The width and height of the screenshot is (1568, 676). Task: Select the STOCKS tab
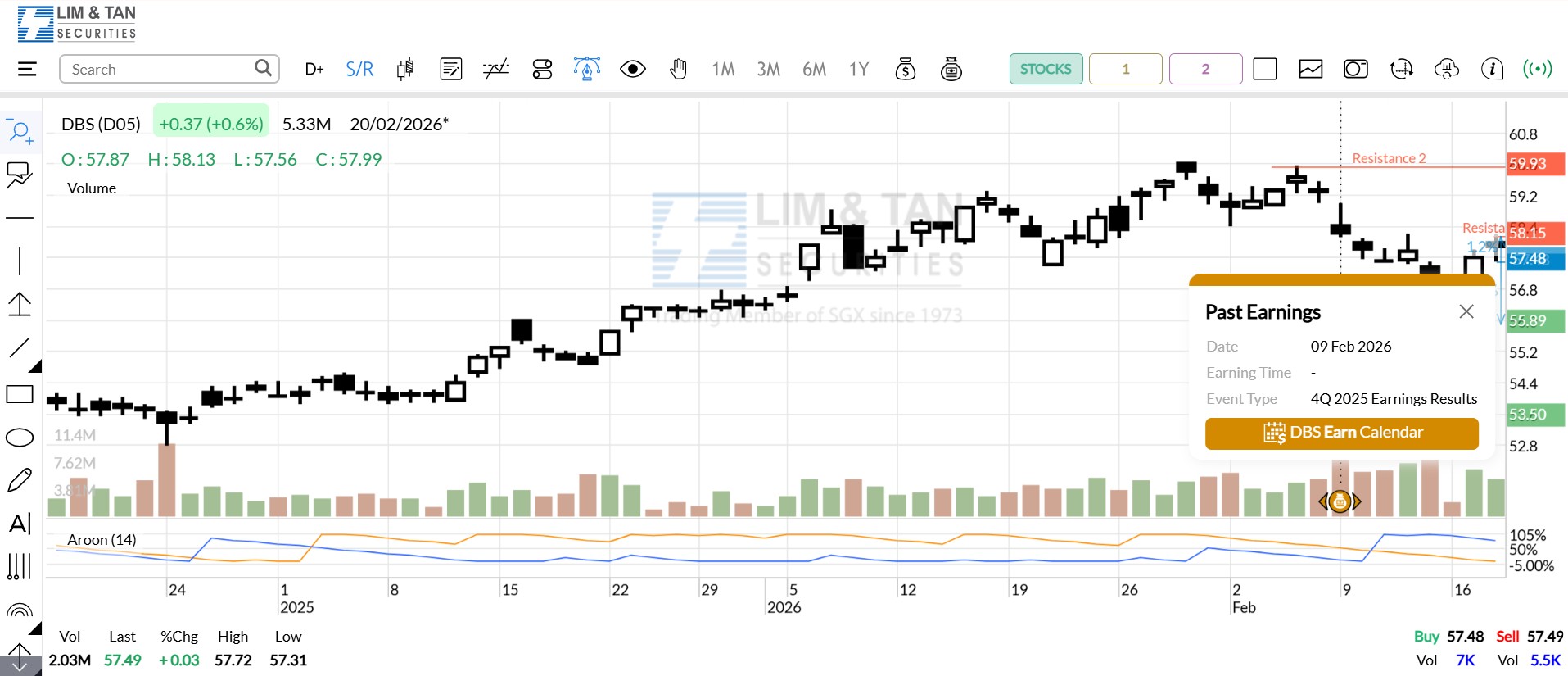point(1046,69)
